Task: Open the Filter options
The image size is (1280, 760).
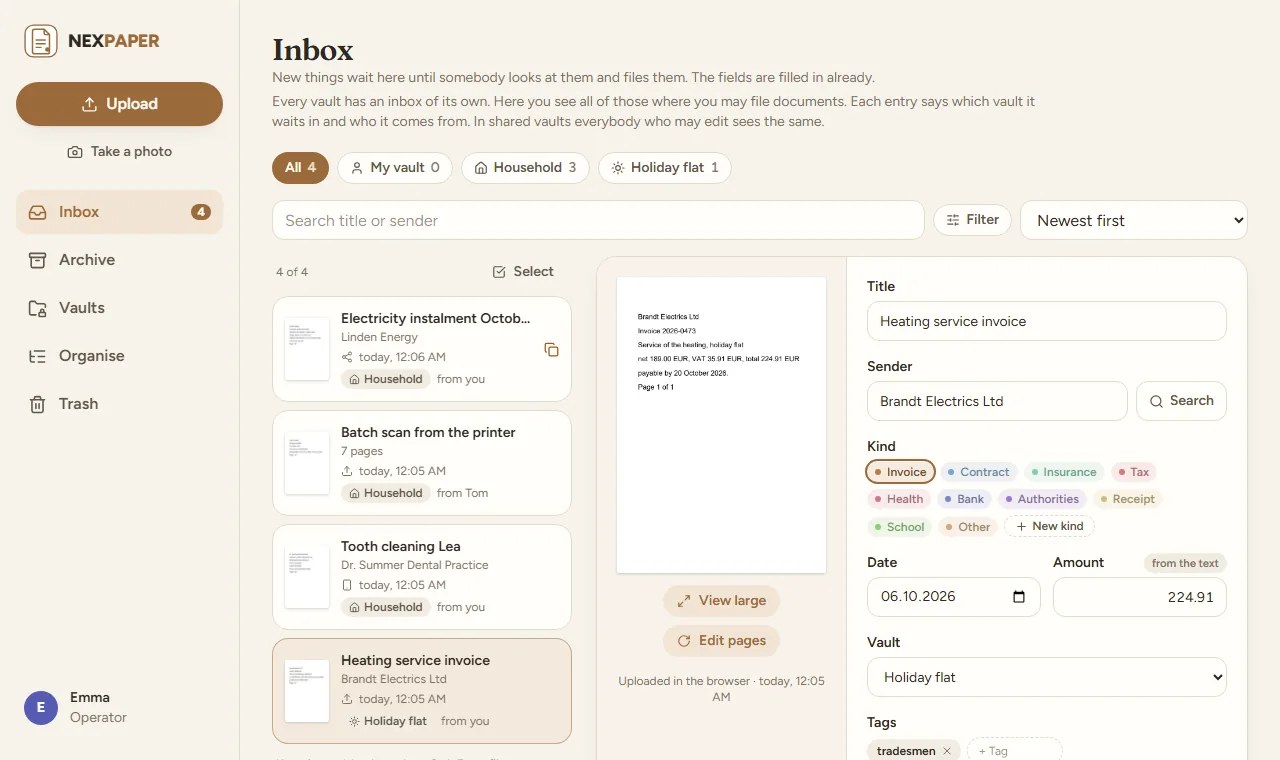Action: (972, 220)
